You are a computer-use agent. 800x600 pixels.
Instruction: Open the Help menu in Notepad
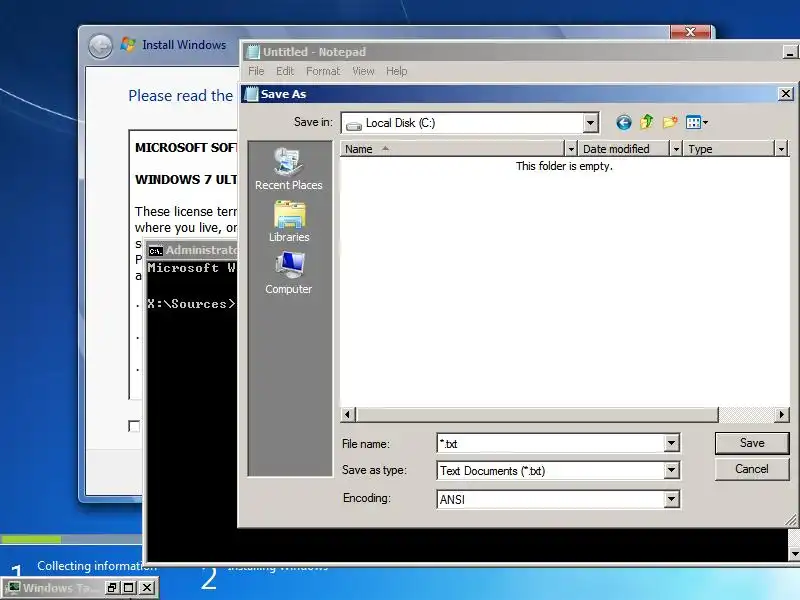[396, 71]
